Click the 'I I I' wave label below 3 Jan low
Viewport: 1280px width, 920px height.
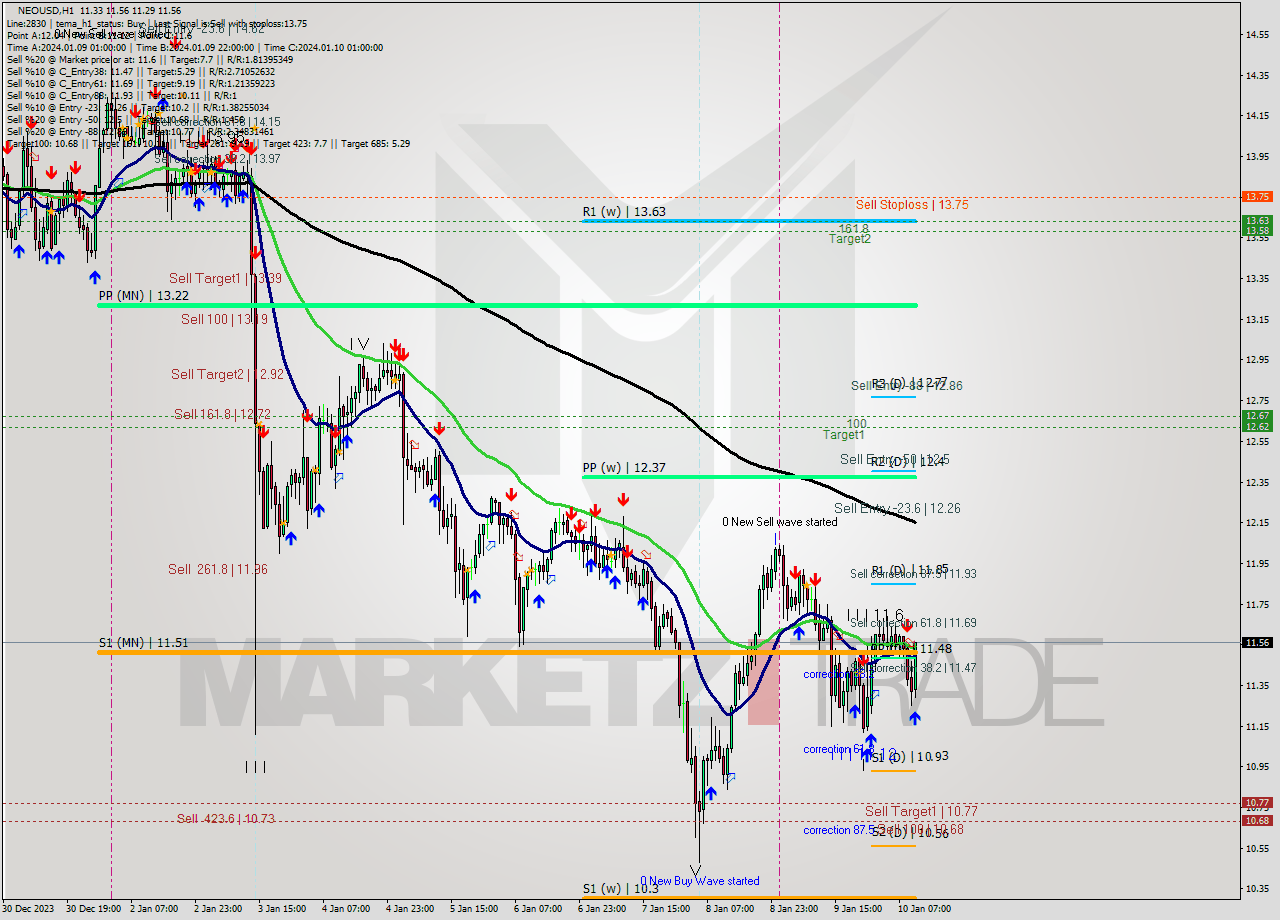[256, 767]
